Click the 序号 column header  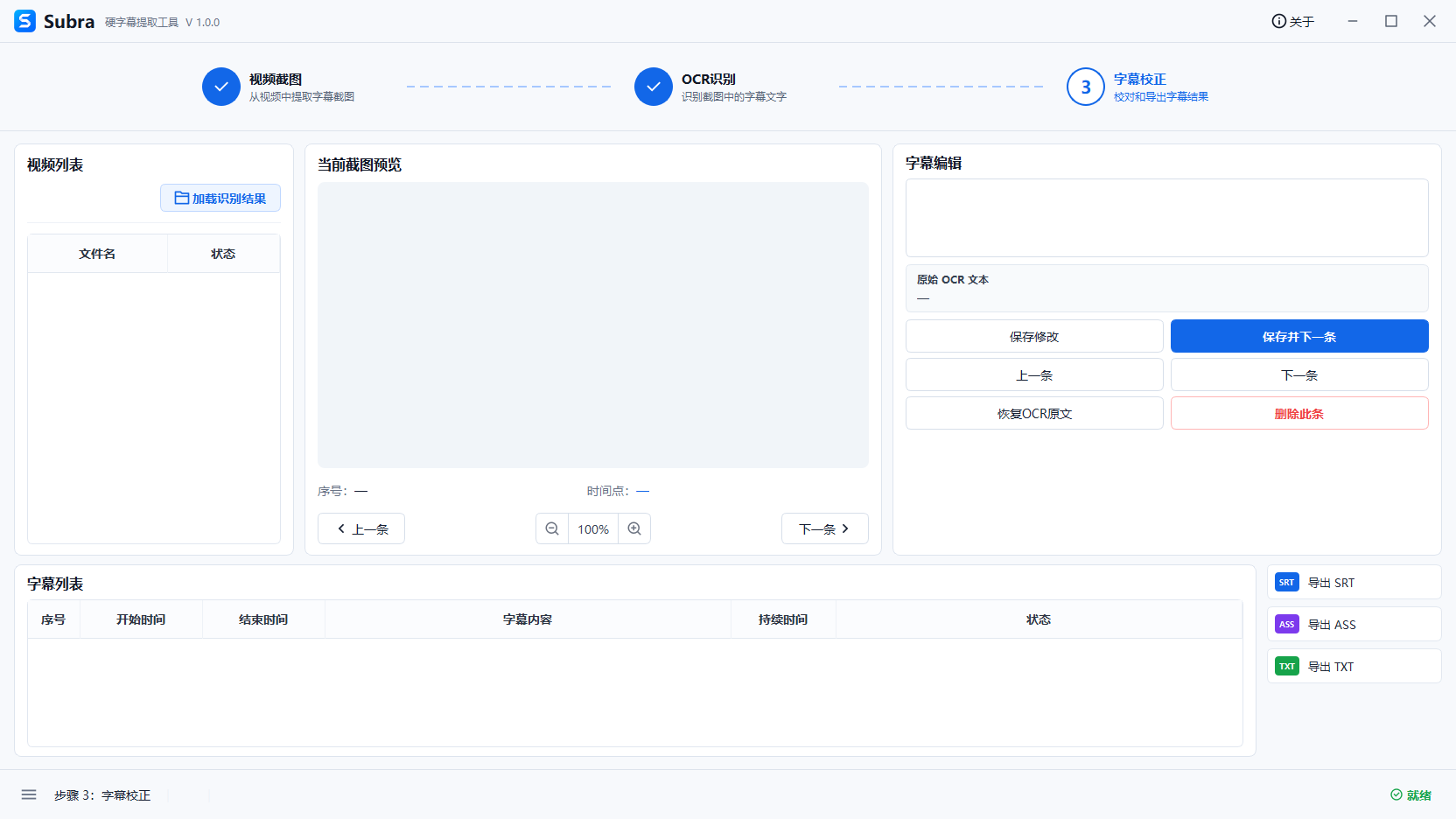tap(53, 619)
